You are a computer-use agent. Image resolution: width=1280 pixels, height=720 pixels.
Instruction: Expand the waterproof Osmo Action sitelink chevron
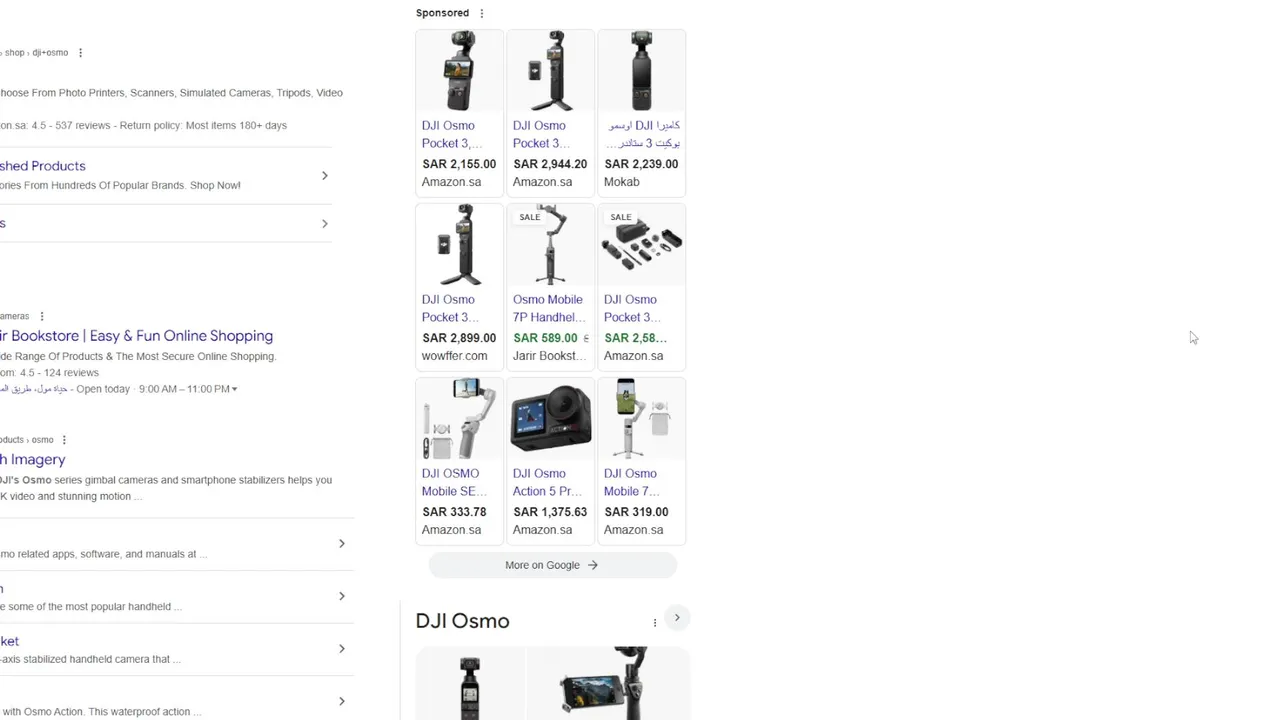coord(341,701)
